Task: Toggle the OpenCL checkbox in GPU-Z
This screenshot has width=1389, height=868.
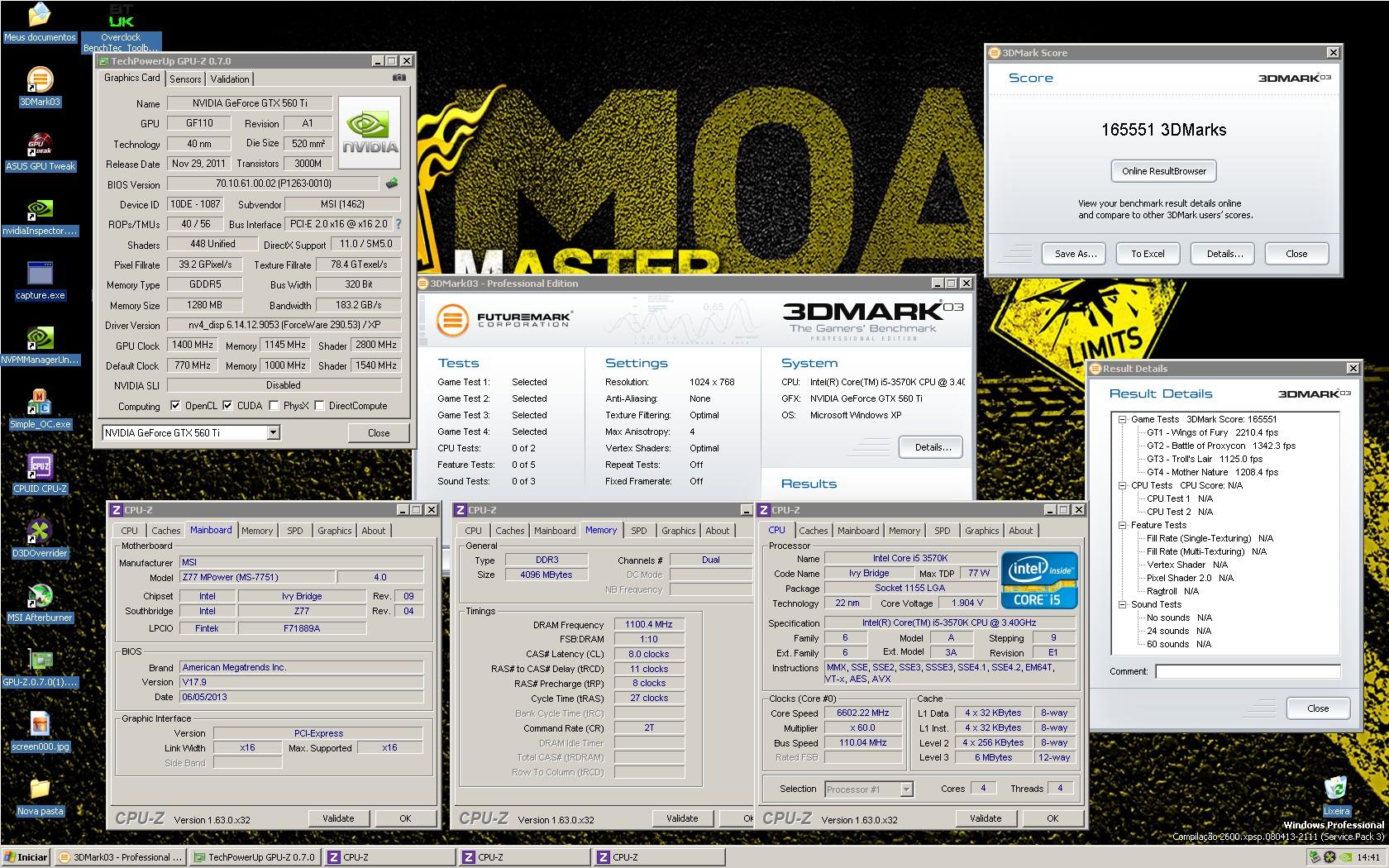Action: pos(175,406)
